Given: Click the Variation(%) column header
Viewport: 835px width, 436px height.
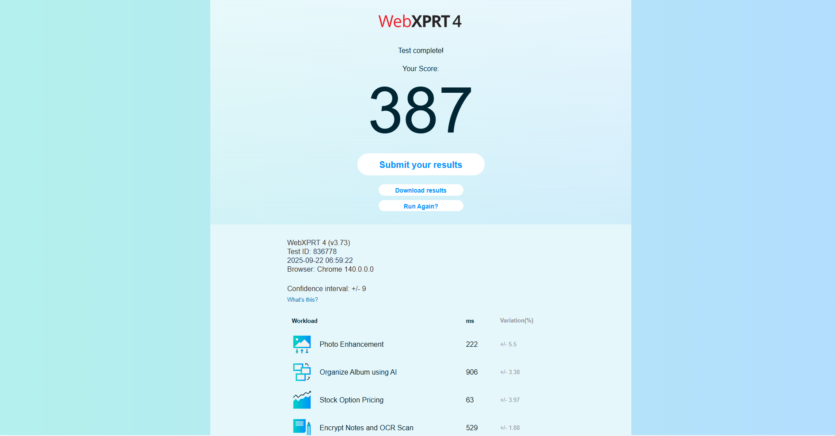Looking at the screenshot, I should coord(516,321).
